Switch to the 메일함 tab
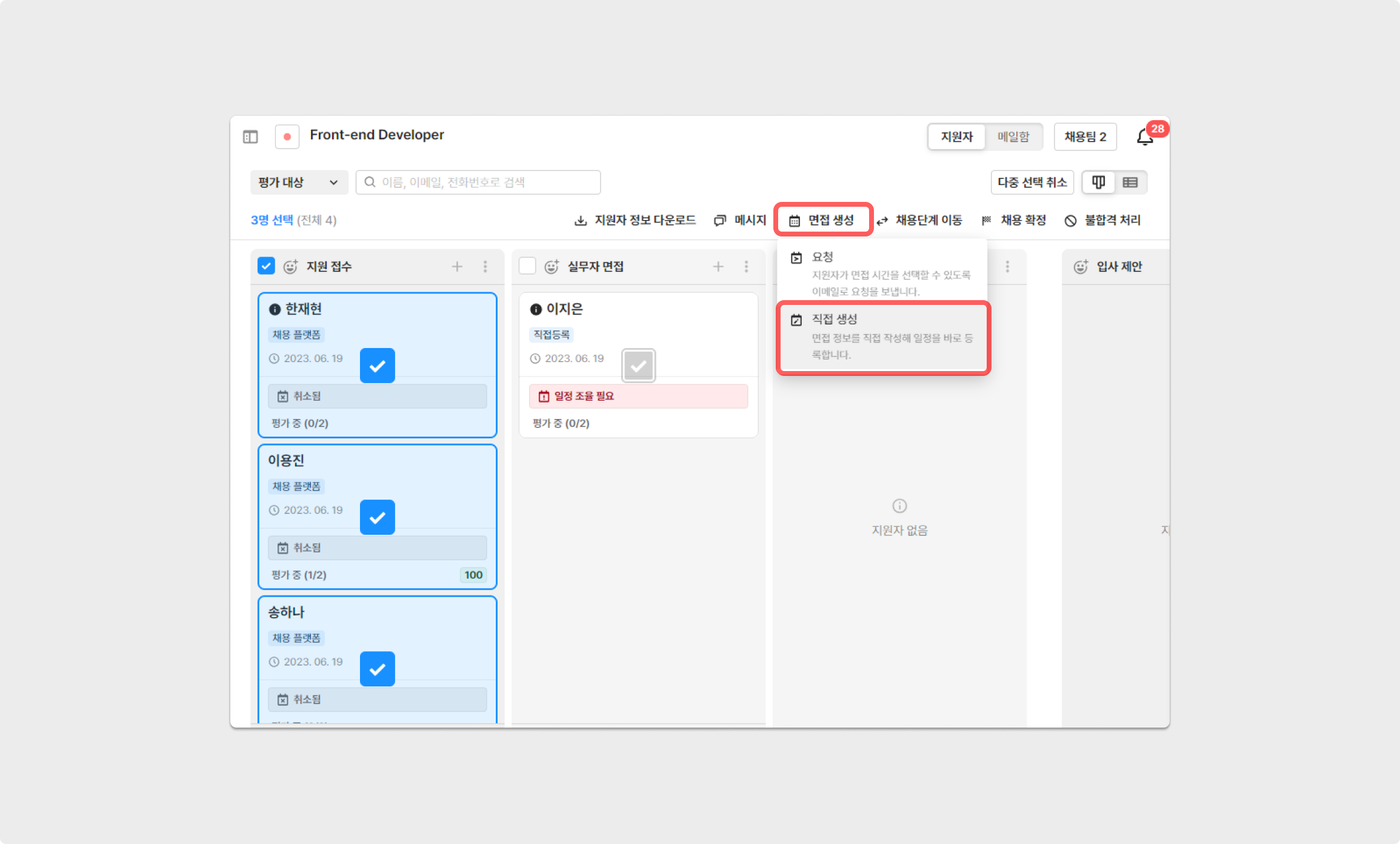 (x=1013, y=137)
